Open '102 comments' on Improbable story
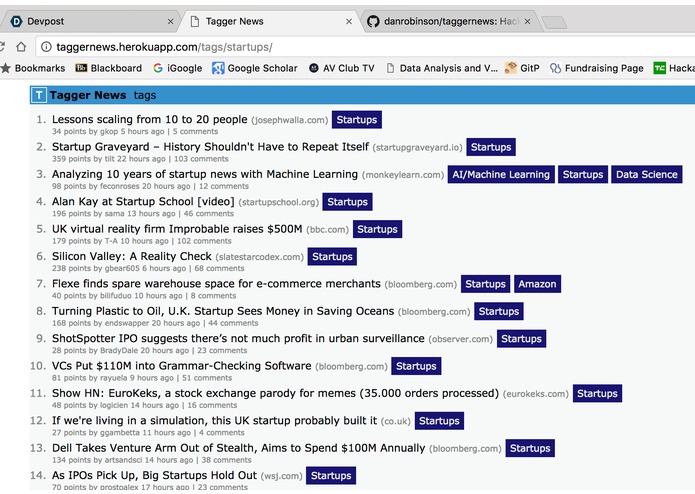695x494 pixels. tap(204, 241)
